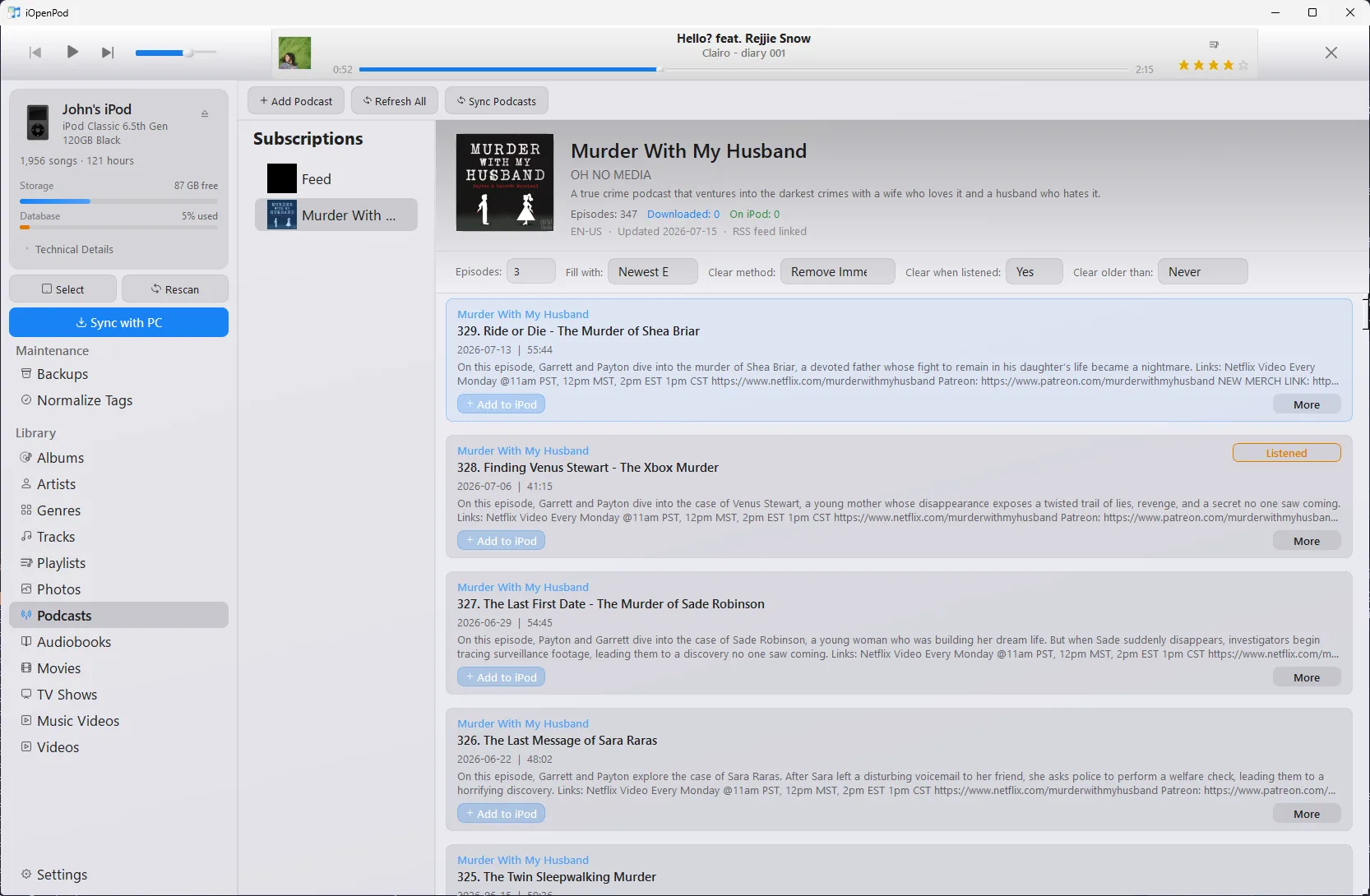Click the Playlists icon in the sidebar
The width and height of the screenshot is (1370, 896).
[x=26, y=563]
